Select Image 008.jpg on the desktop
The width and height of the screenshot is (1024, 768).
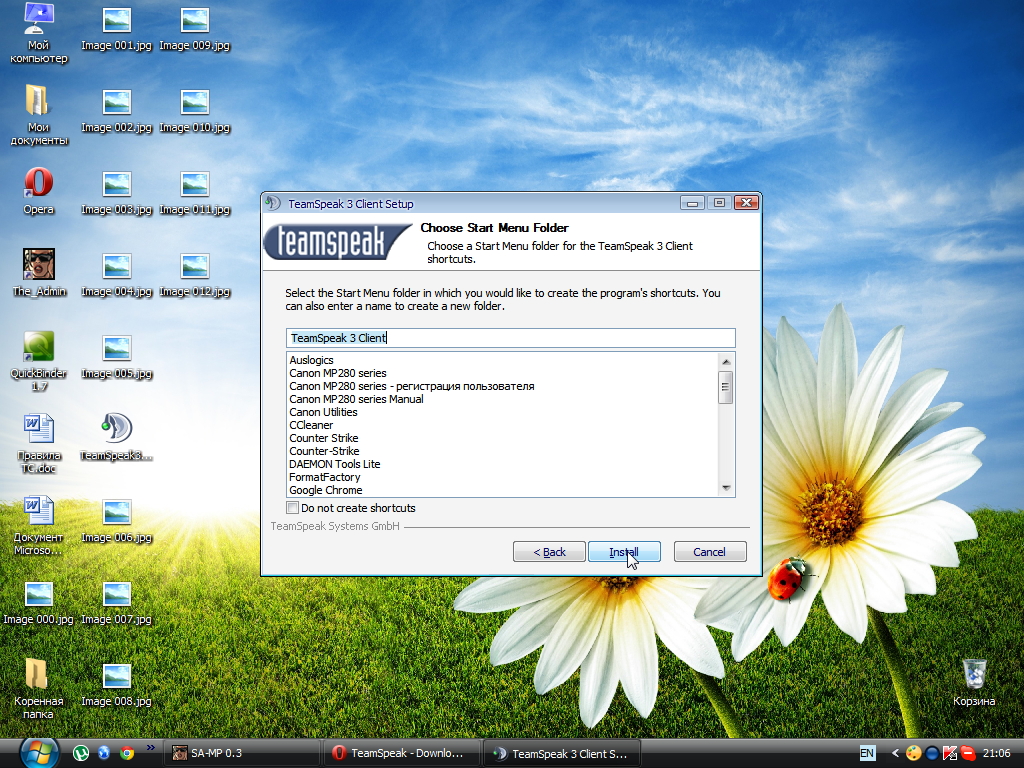pyautogui.click(x=116, y=684)
